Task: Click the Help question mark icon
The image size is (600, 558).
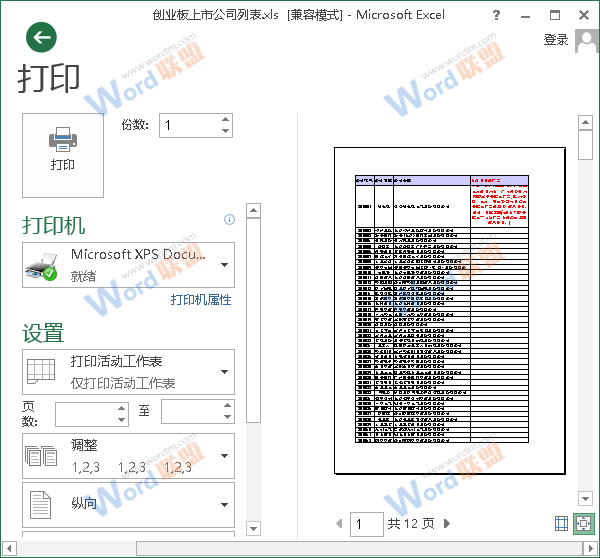Action: (498, 16)
